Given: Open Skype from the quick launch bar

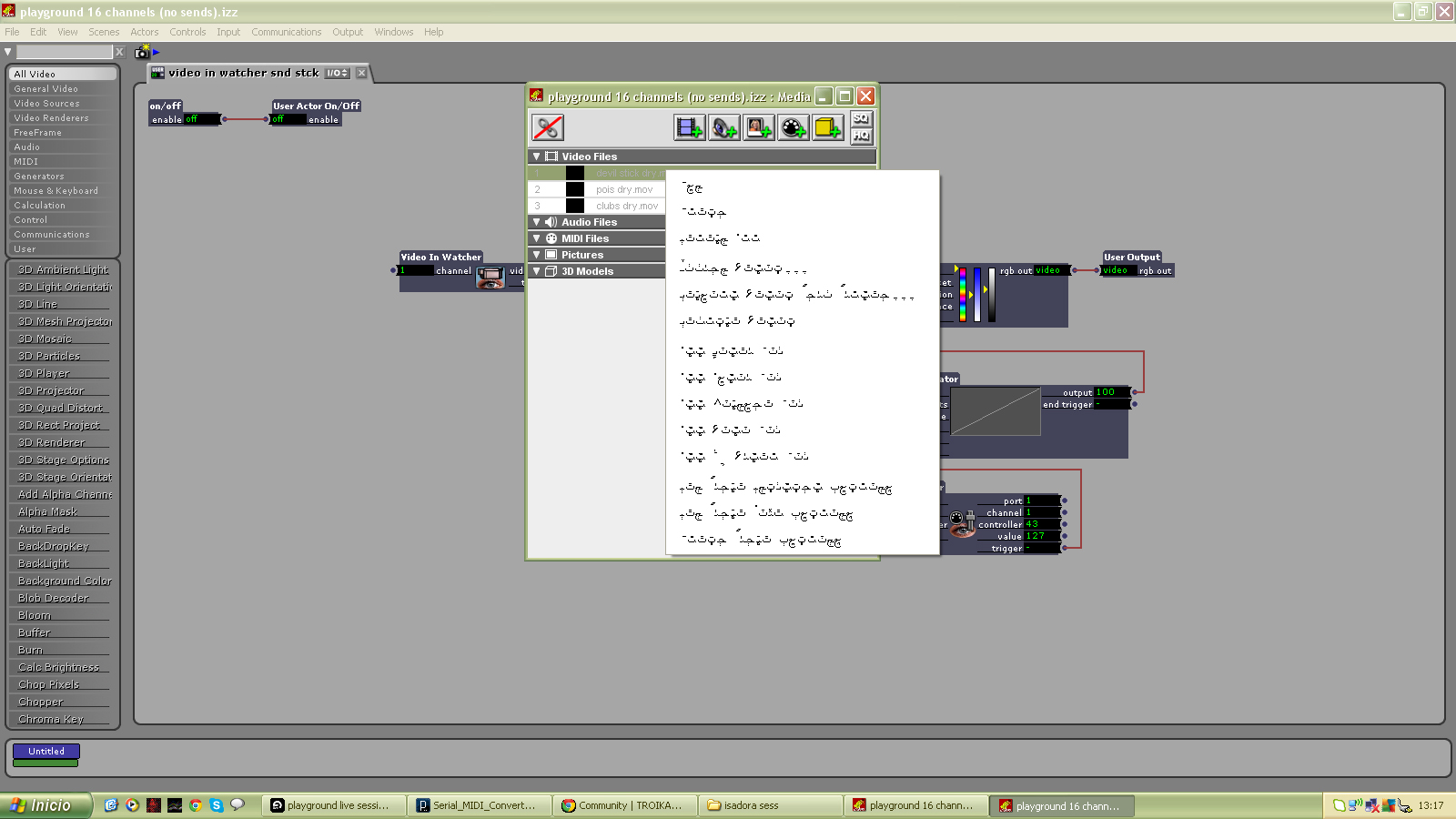Looking at the screenshot, I should coord(216,805).
